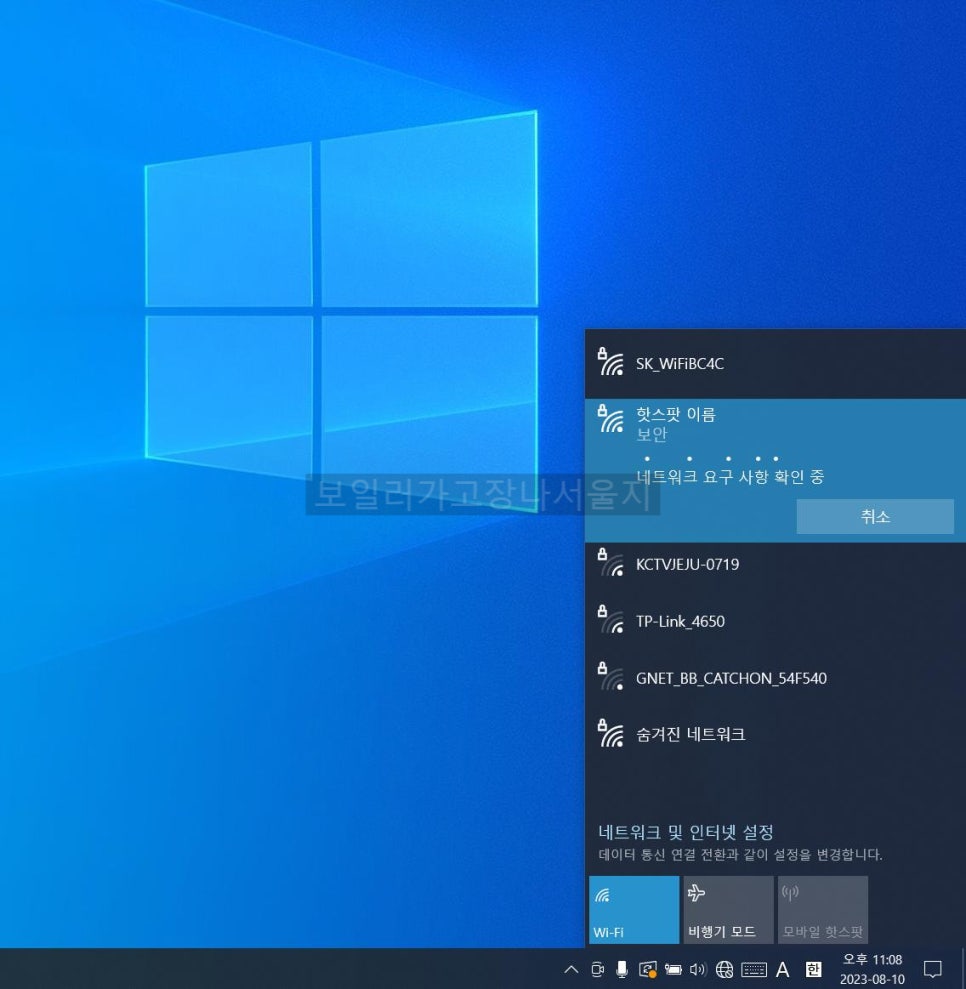
Task: Click the IME 'A' input mode indicator
Action: pos(783,969)
